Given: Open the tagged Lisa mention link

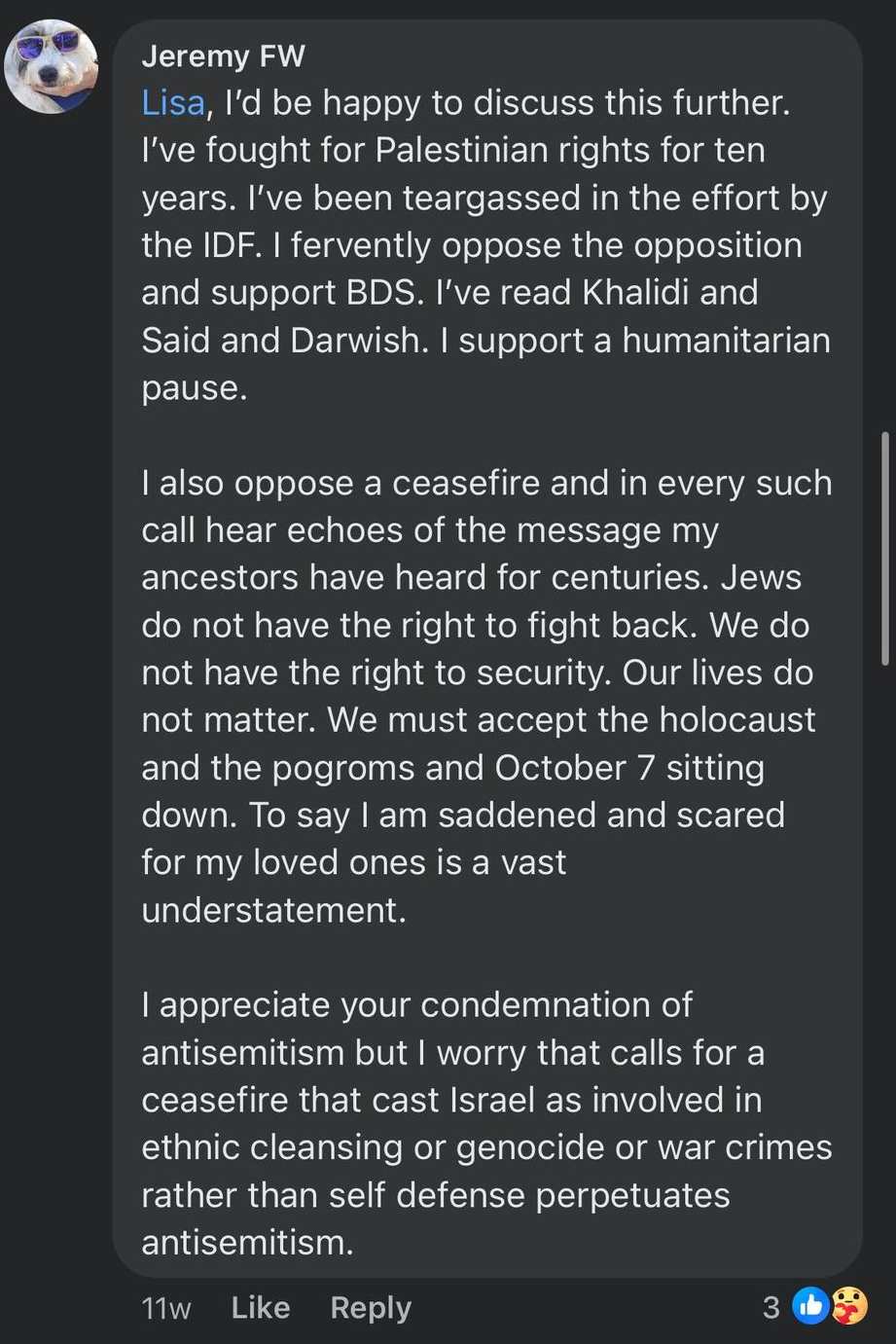Looking at the screenshot, I should pyautogui.click(x=173, y=103).
